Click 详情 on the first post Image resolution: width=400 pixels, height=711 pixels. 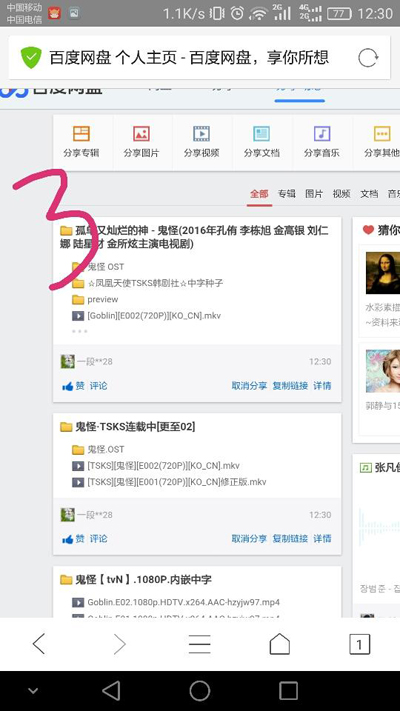[322, 386]
